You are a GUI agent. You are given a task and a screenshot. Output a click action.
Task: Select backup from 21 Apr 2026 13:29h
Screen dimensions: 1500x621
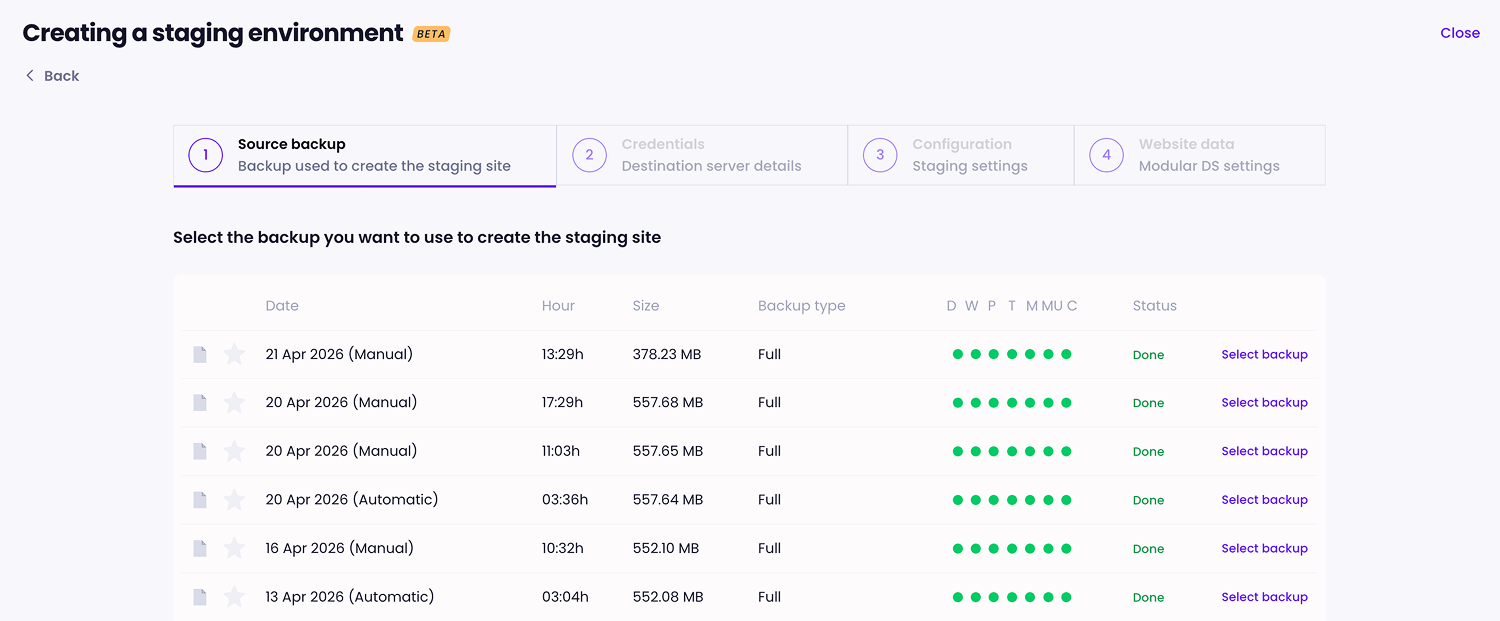click(x=1264, y=354)
